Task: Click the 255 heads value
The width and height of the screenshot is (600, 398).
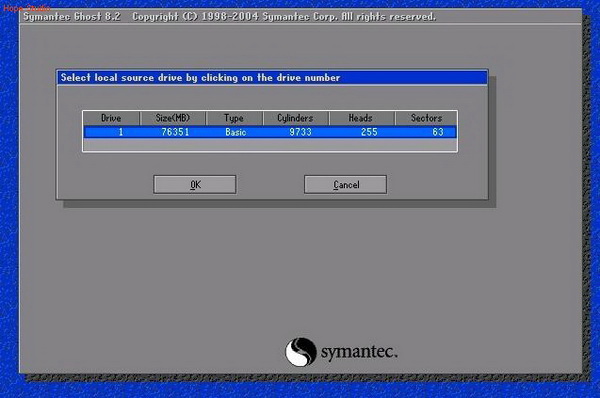Action: [369, 132]
